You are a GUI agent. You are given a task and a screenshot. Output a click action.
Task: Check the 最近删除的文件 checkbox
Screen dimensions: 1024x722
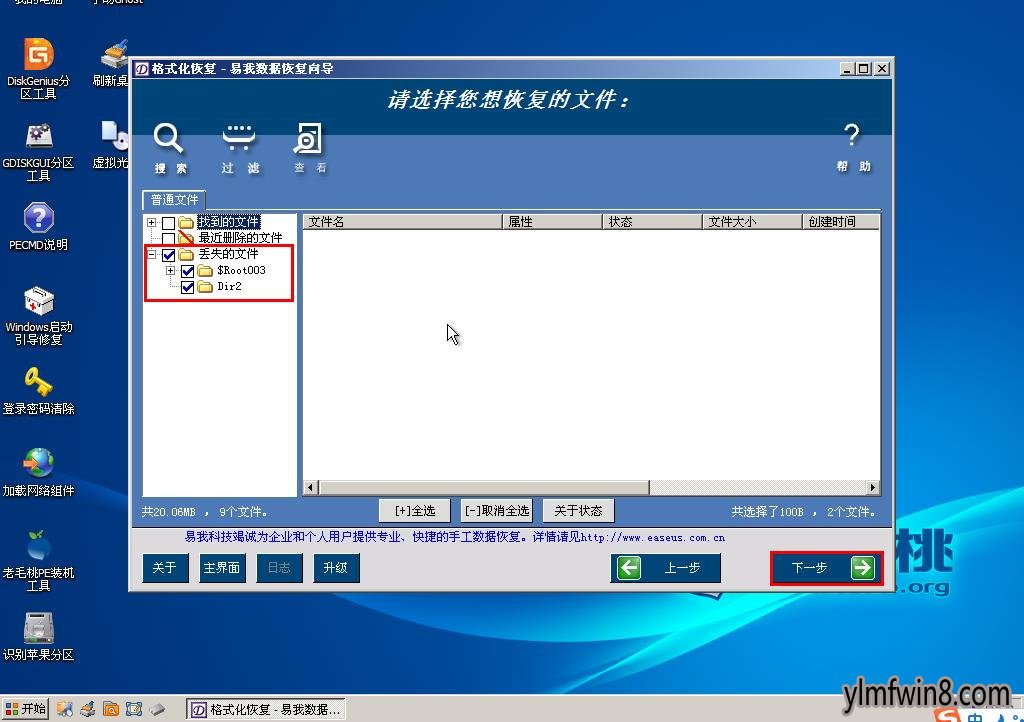168,239
